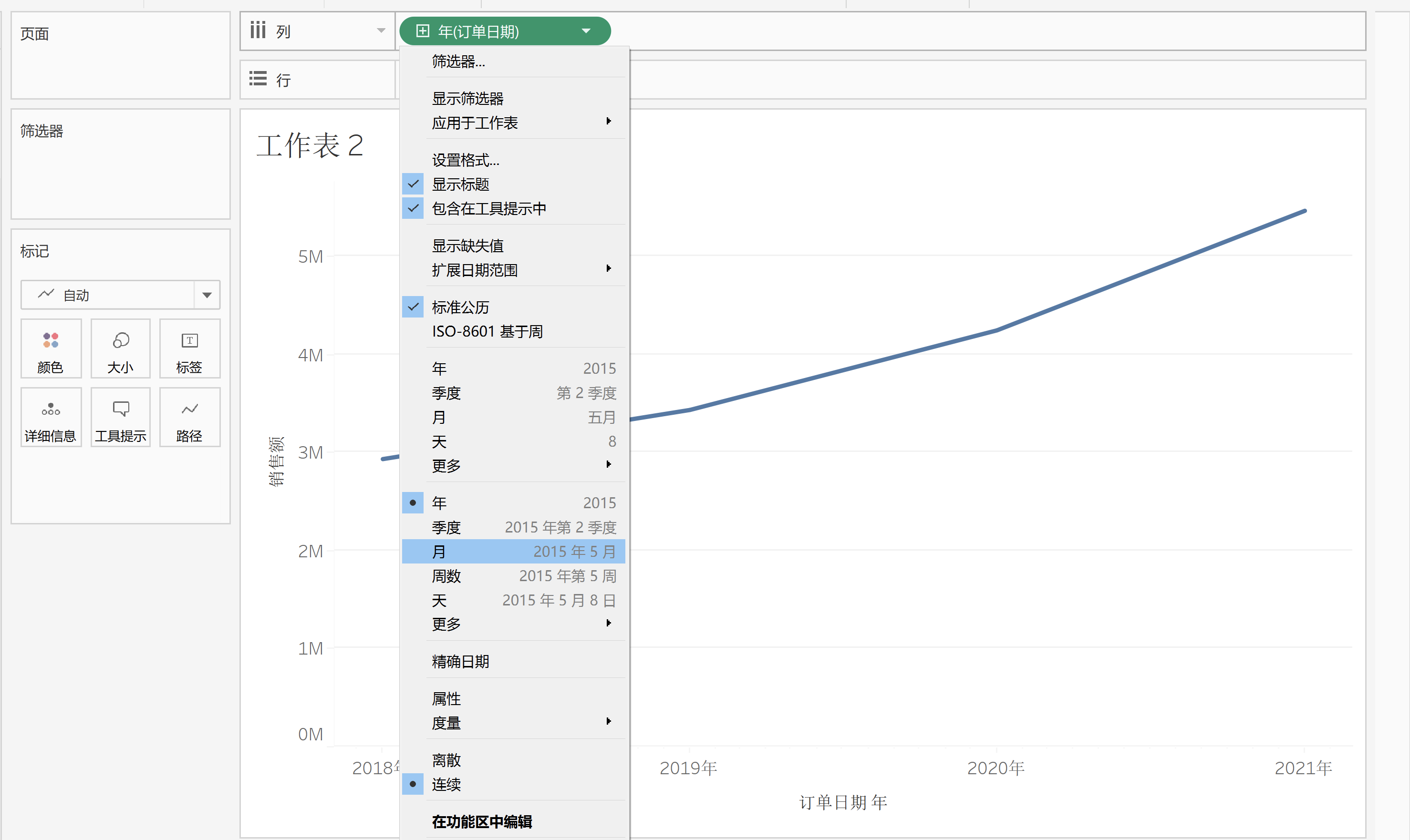Expand the plus icon on 年(订单日期) pill
1410x840 pixels.
(x=423, y=31)
